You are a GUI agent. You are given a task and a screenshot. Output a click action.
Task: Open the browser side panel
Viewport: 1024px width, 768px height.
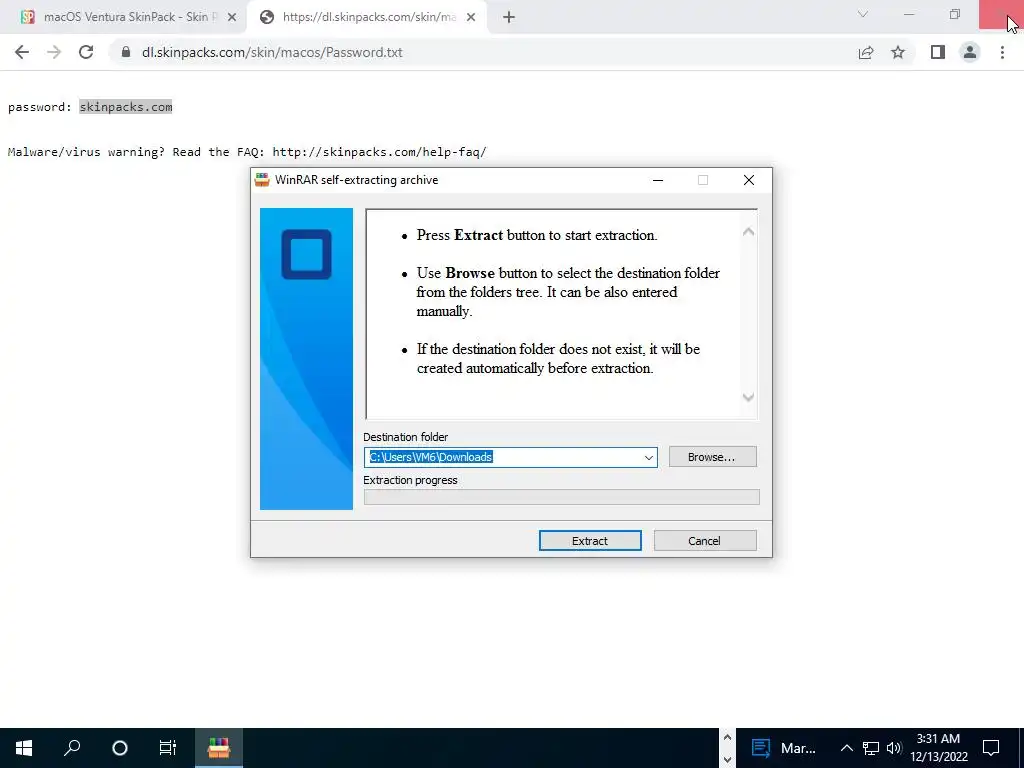938,52
